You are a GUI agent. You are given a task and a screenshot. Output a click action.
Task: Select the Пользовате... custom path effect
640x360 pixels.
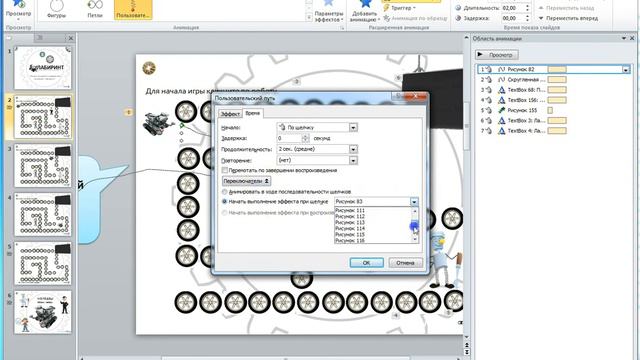click(x=133, y=10)
